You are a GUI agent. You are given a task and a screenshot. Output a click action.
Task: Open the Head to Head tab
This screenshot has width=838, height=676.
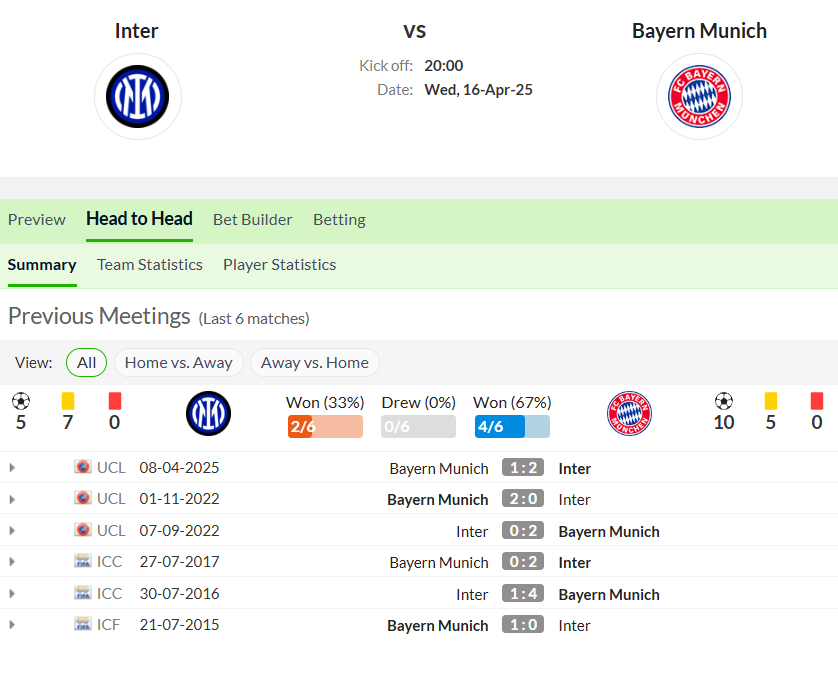point(139,219)
